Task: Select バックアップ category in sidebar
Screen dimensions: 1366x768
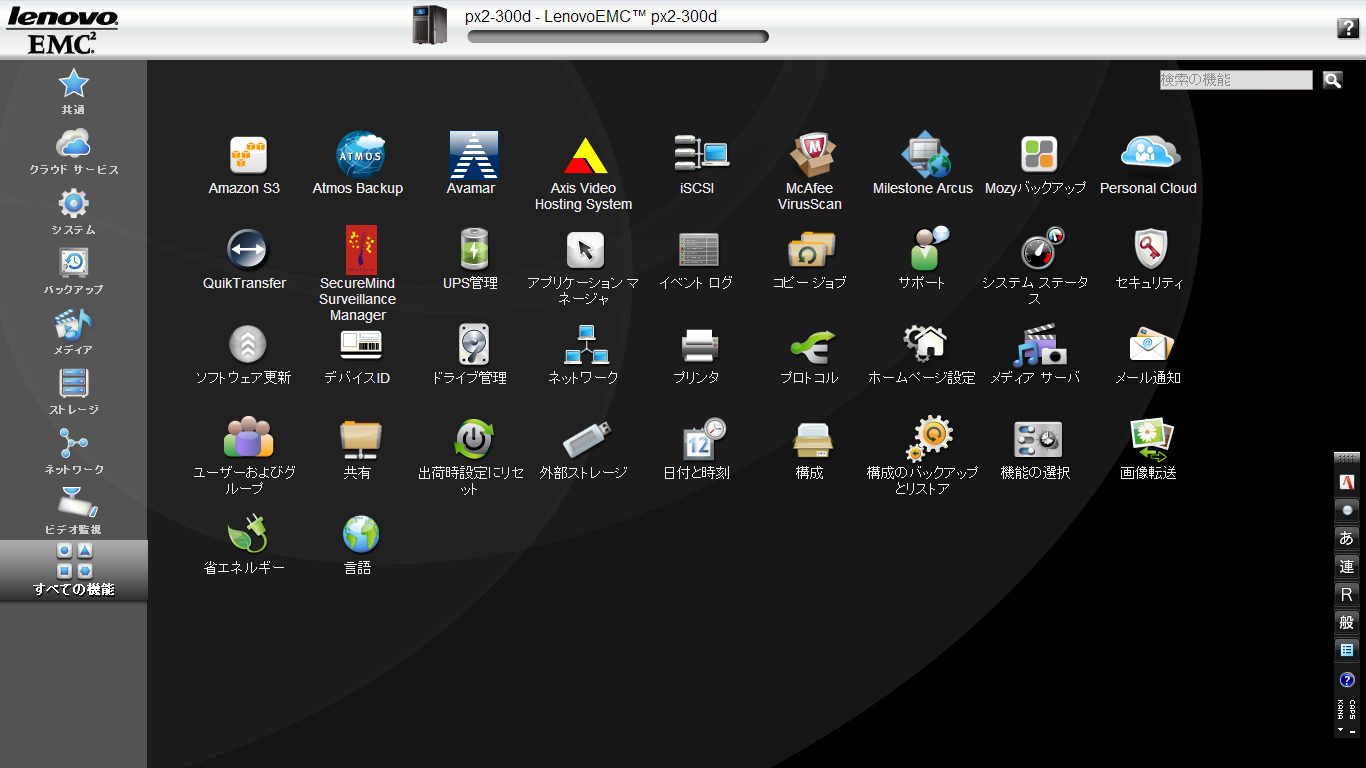Action: coord(73,271)
